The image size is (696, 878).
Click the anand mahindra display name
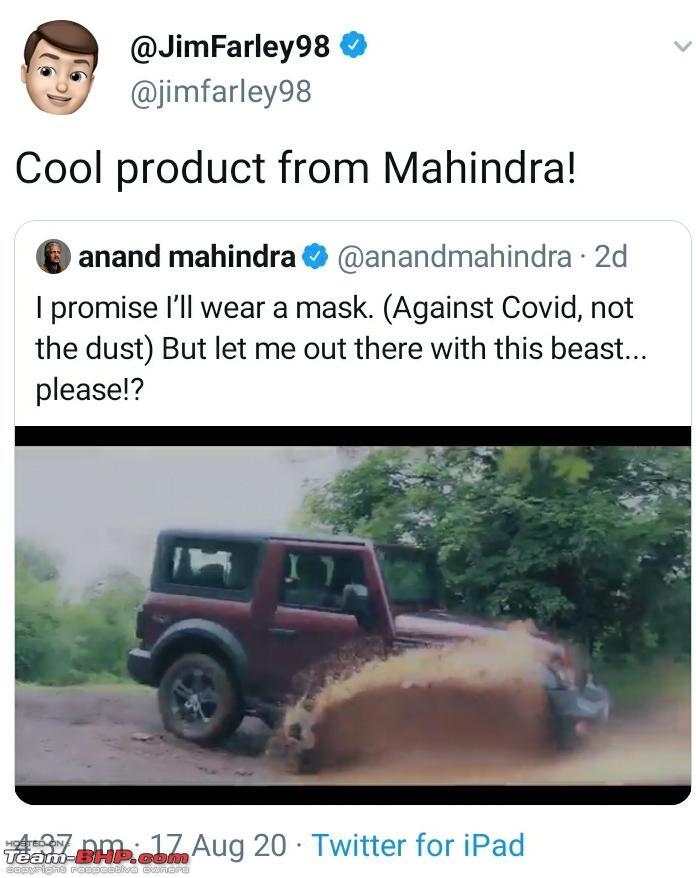pos(186,257)
